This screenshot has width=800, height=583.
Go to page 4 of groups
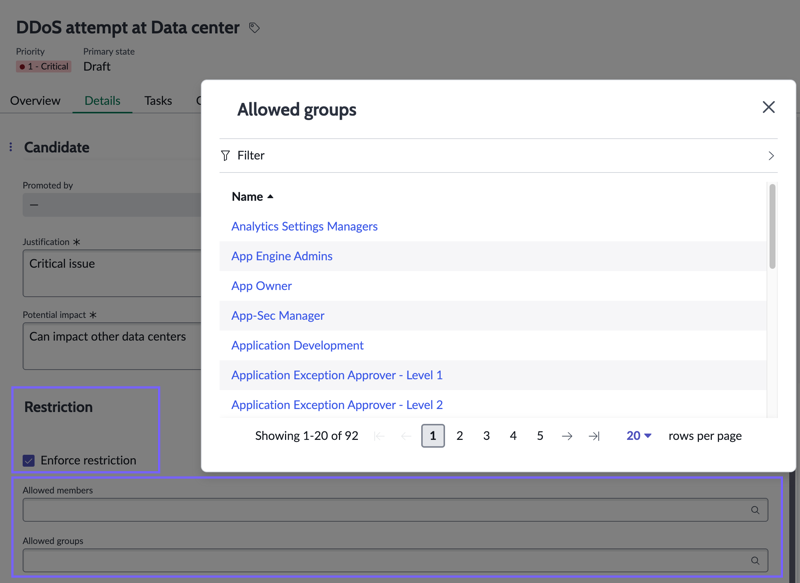(513, 436)
